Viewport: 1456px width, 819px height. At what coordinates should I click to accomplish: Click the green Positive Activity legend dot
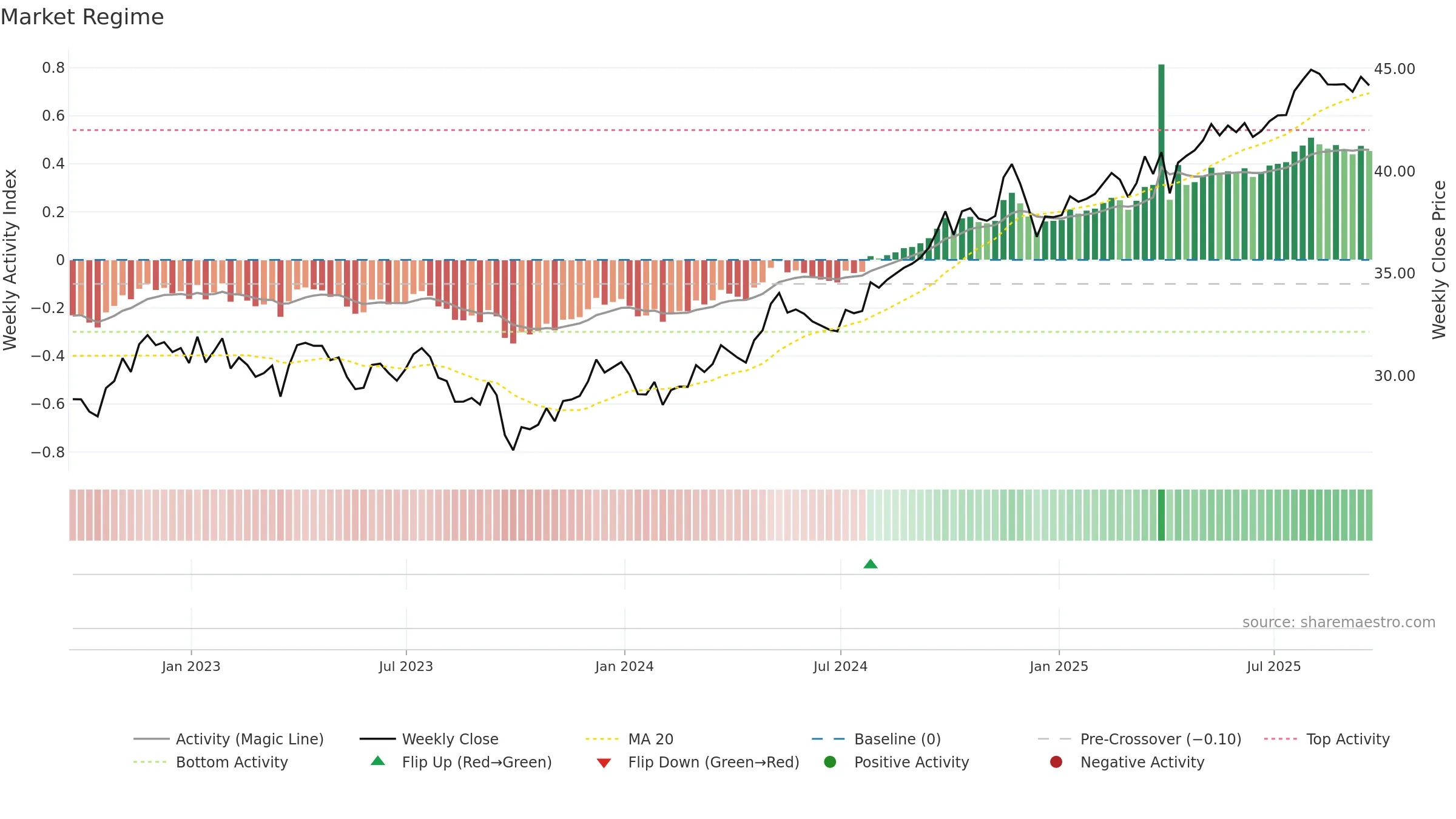click(830, 761)
